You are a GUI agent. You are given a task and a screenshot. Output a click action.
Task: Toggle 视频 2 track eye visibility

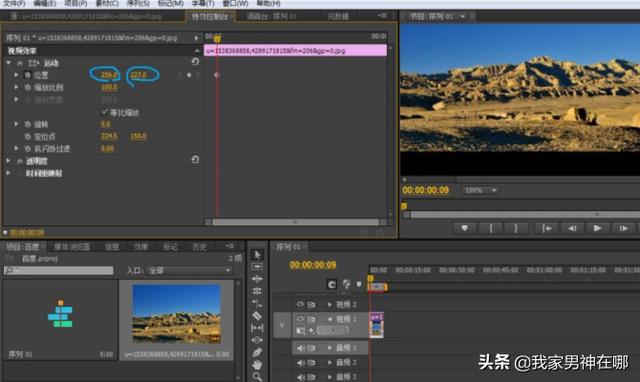300,304
